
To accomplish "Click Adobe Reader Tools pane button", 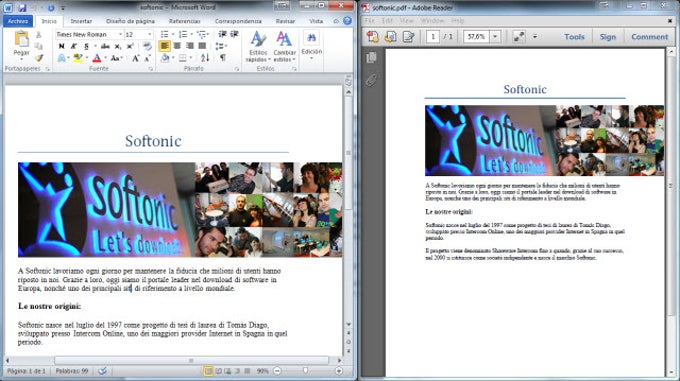I will [574, 37].
